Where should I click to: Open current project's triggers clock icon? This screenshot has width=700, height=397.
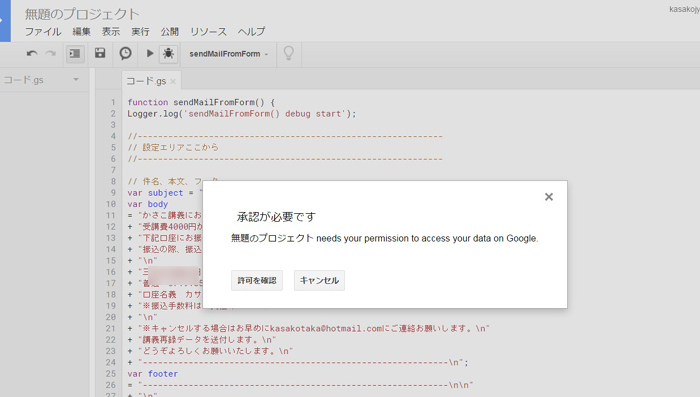(125, 53)
